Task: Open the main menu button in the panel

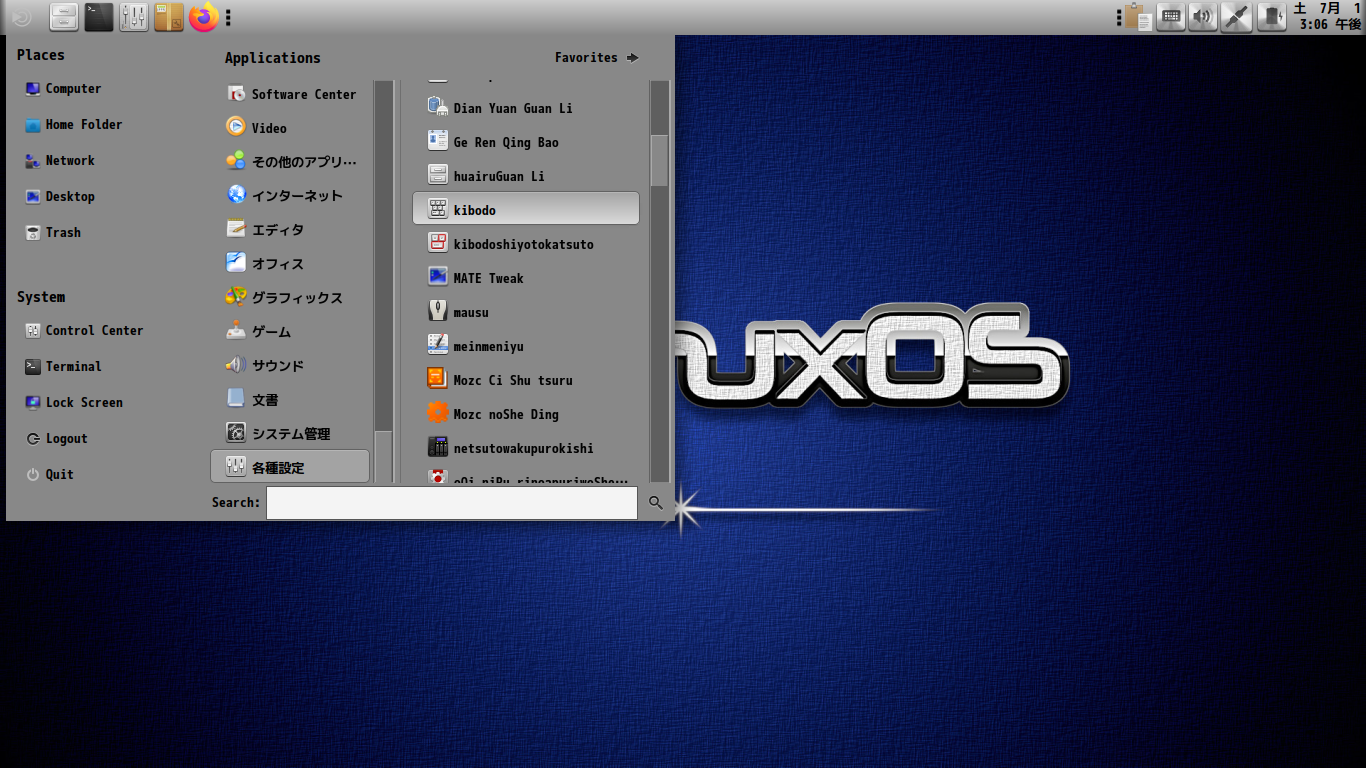Action: coord(21,17)
